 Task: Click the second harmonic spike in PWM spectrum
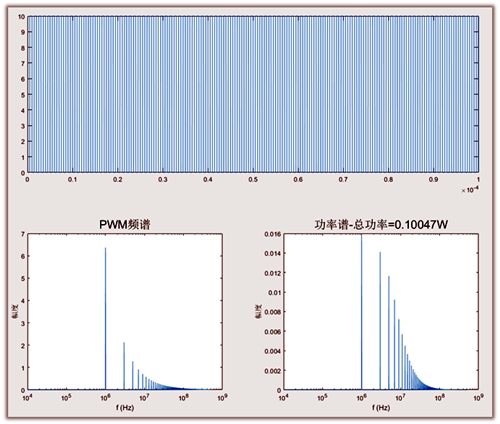click(x=124, y=366)
